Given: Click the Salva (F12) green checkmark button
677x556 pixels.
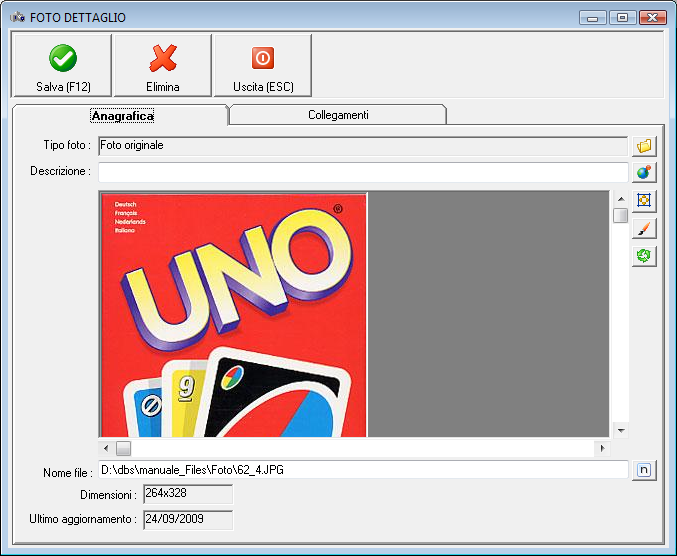Looking at the screenshot, I should click(x=63, y=66).
